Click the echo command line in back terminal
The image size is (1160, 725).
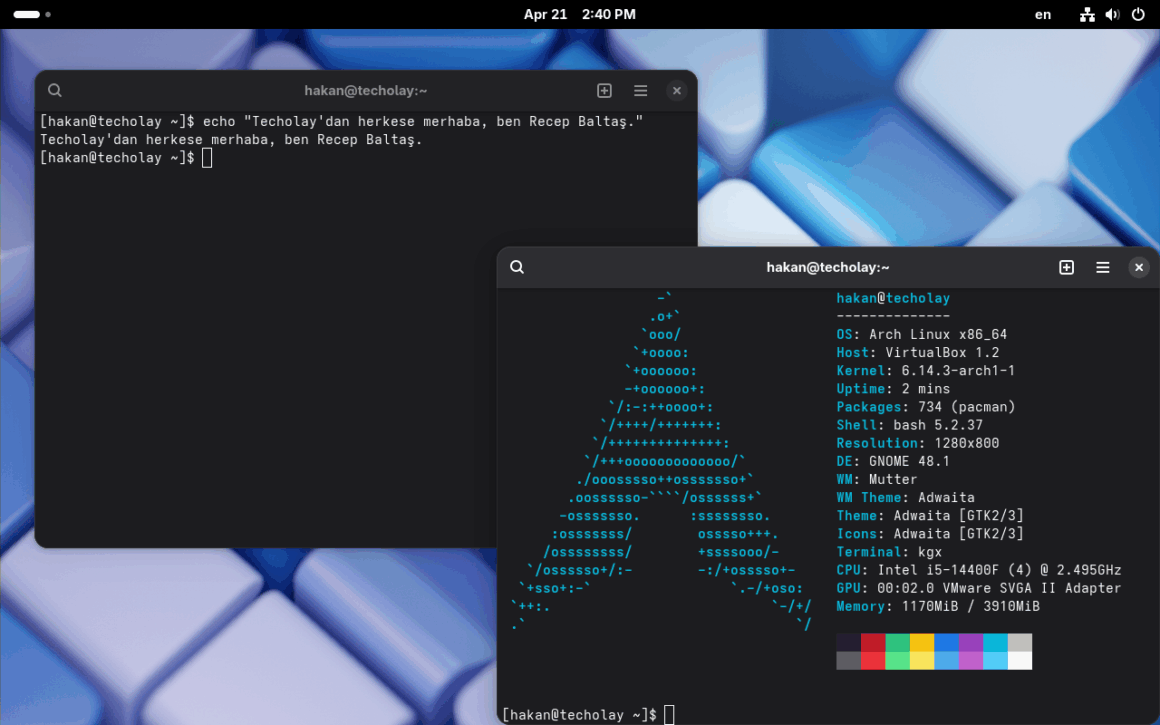[x=342, y=121]
